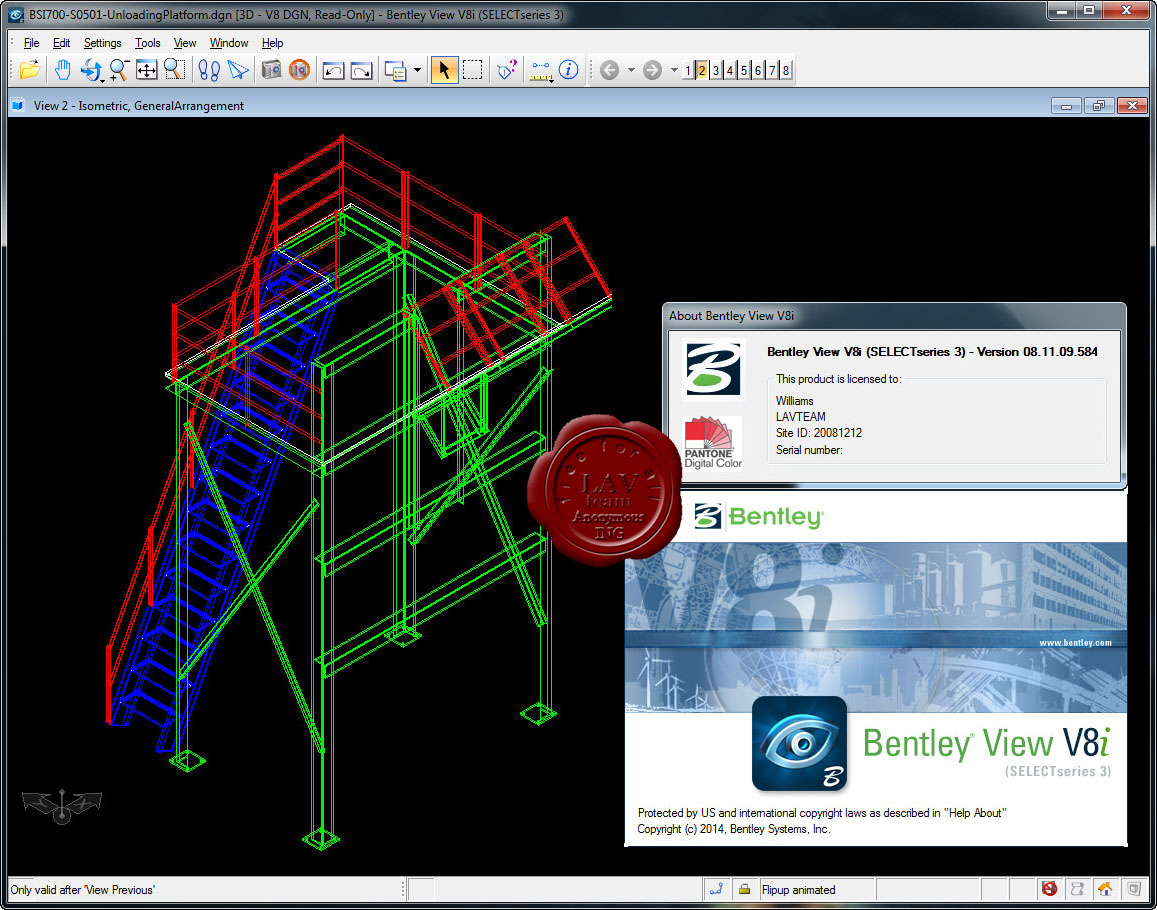This screenshot has width=1157, height=910.
Task: Toggle view window 5
Action: (744, 70)
